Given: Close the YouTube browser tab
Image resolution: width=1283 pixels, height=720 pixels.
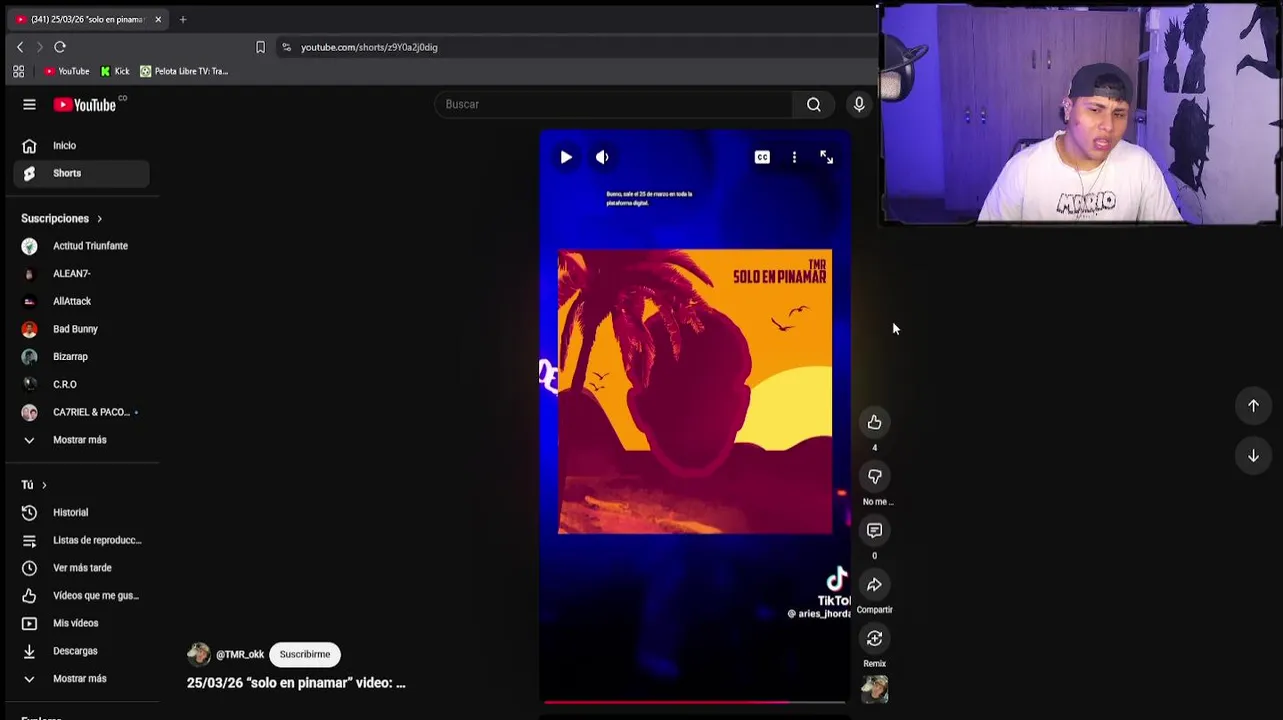Looking at the screenshot, I should click(158, 19).
